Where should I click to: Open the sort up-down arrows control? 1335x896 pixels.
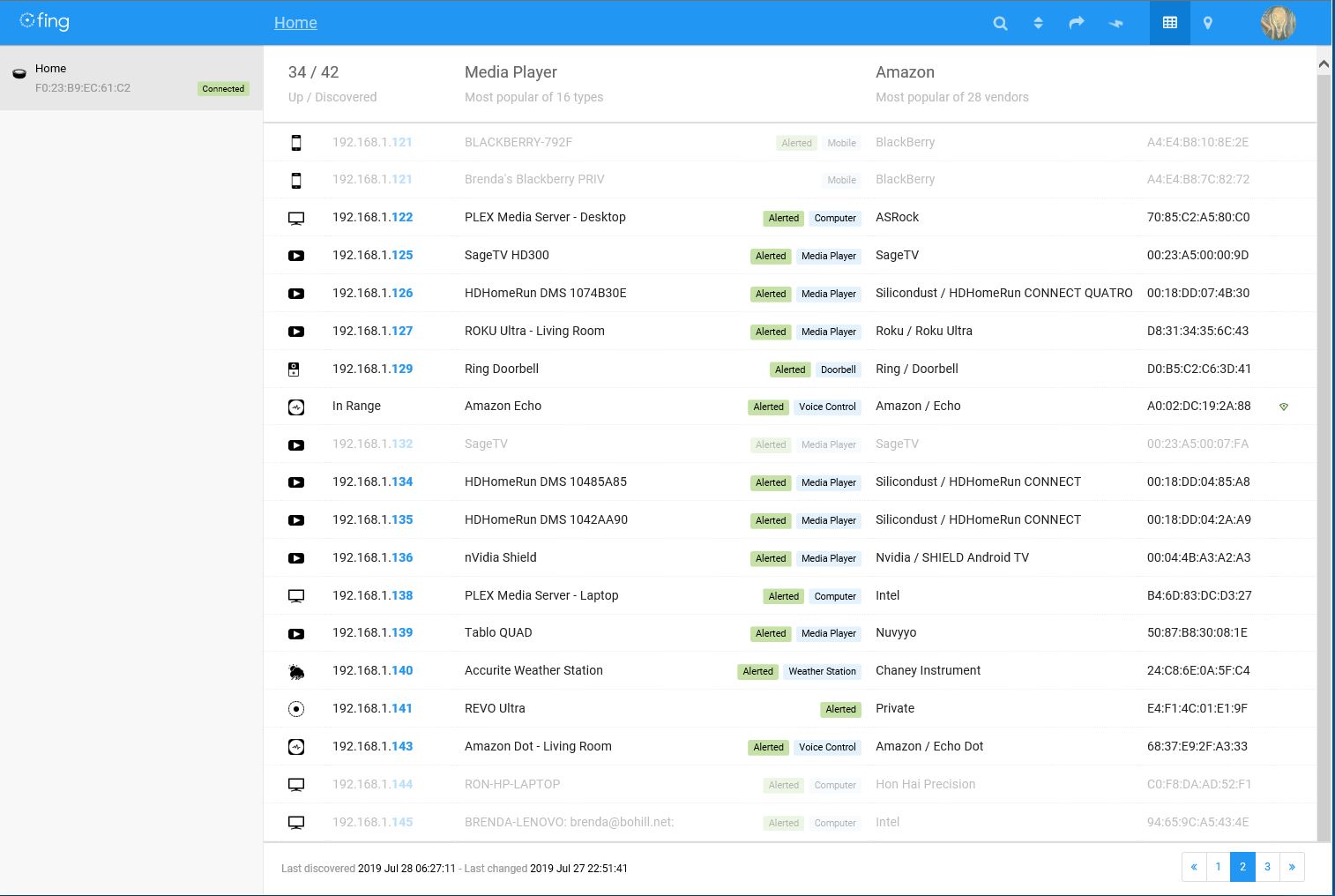1038,24
